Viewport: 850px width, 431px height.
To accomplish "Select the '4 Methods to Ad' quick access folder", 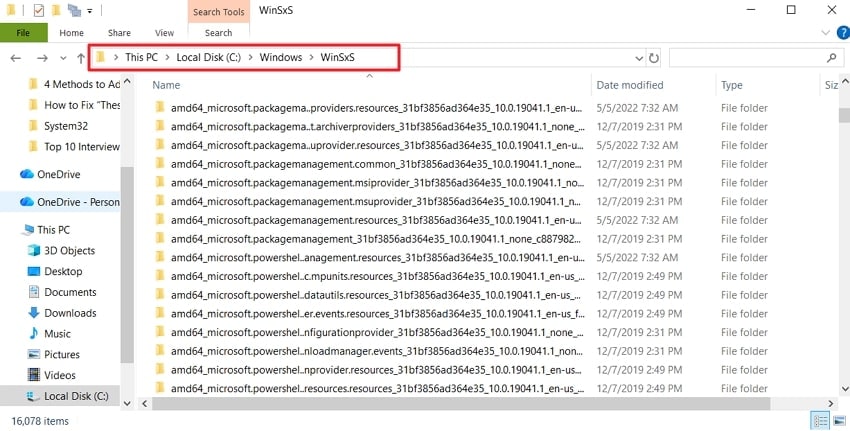I will click(x=74, y=84).
